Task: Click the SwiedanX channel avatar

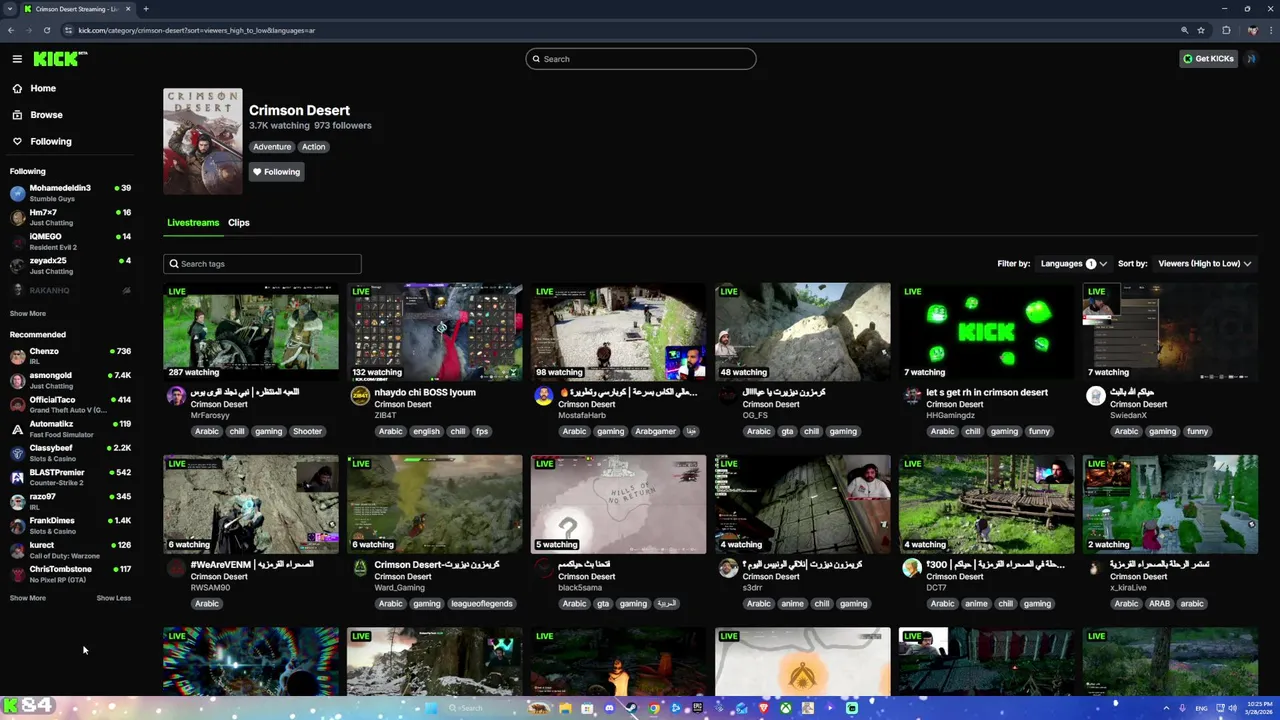Action: point(1096,396)
